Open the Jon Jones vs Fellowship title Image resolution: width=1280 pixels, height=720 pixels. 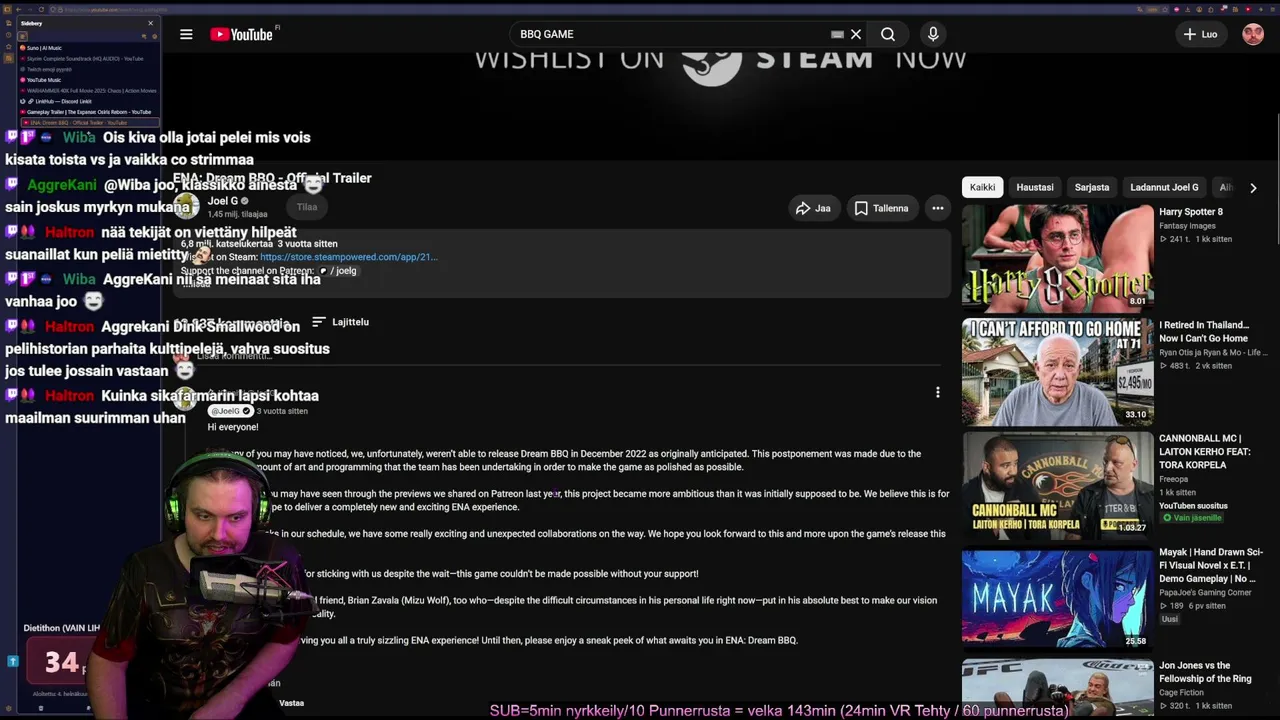click(x=1205, y=672)
